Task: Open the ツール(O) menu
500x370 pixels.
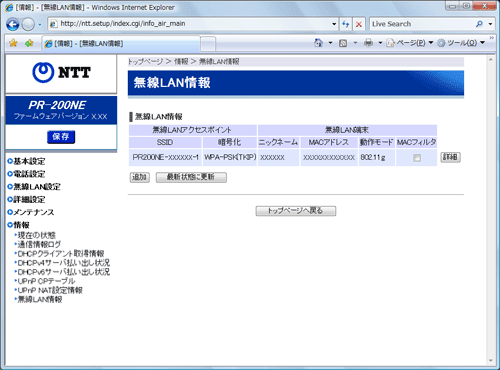Action: pyautogui.click(x=461, y=43)
